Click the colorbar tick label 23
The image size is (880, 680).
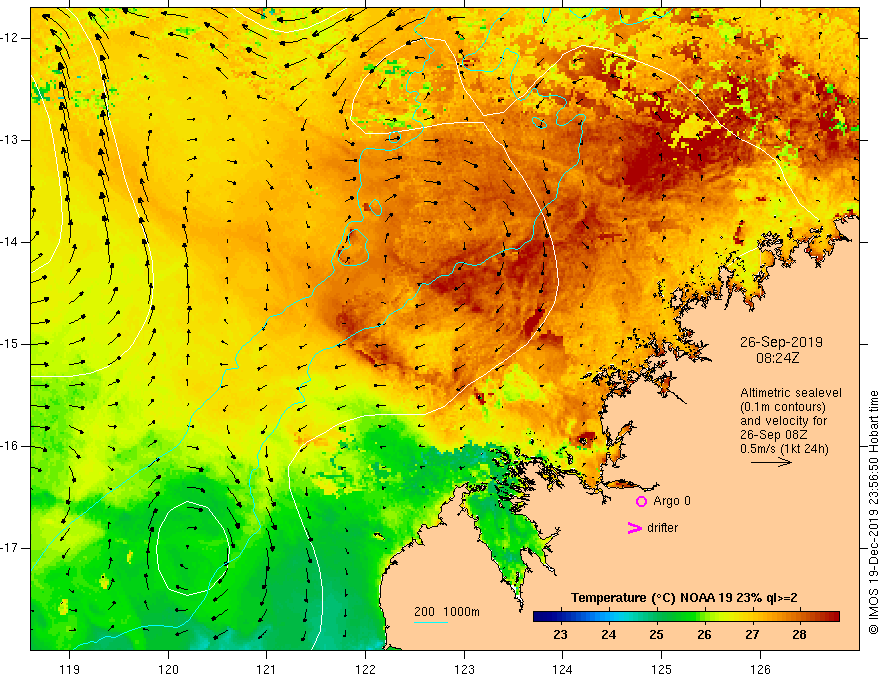[560, 635]
